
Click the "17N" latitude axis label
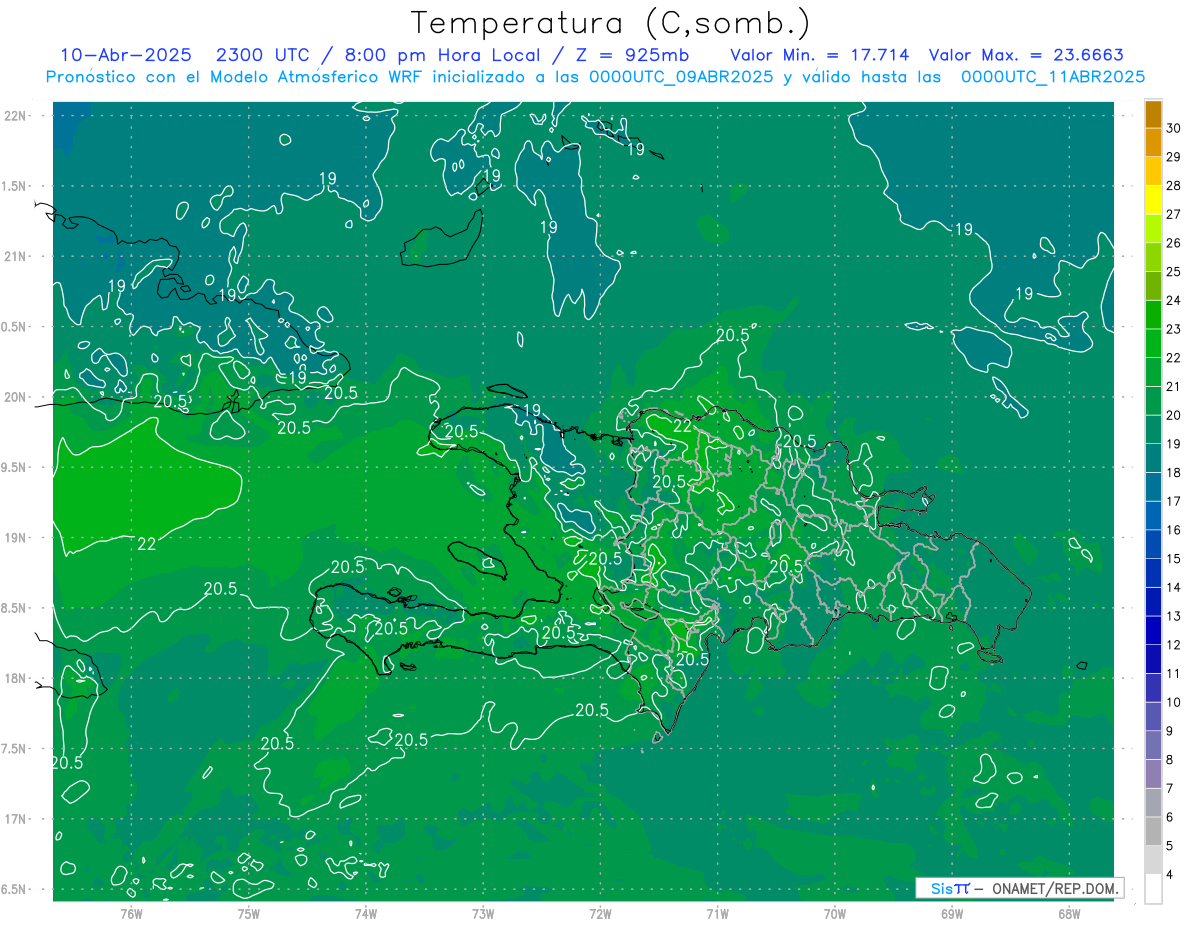coord(15,819)
